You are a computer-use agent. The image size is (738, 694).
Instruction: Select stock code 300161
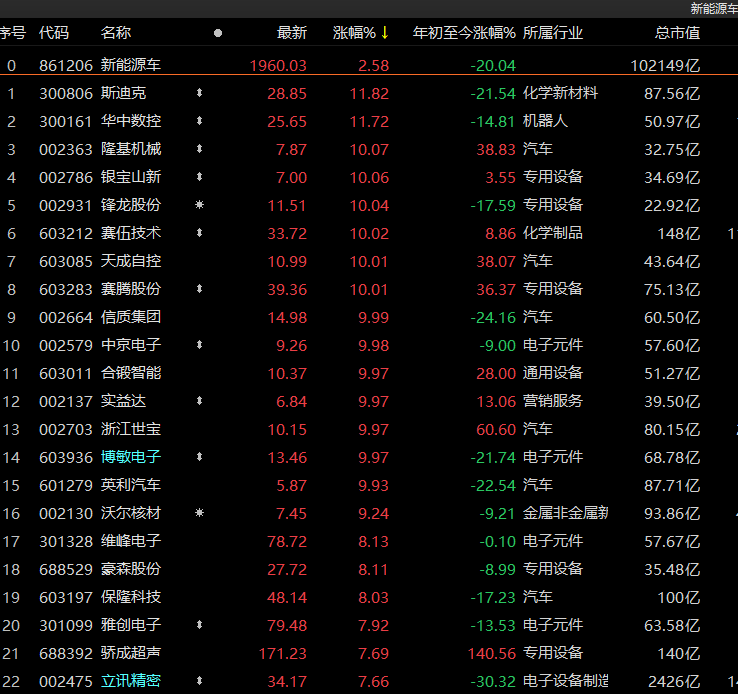pyautogui.click(x=66, y=121)
